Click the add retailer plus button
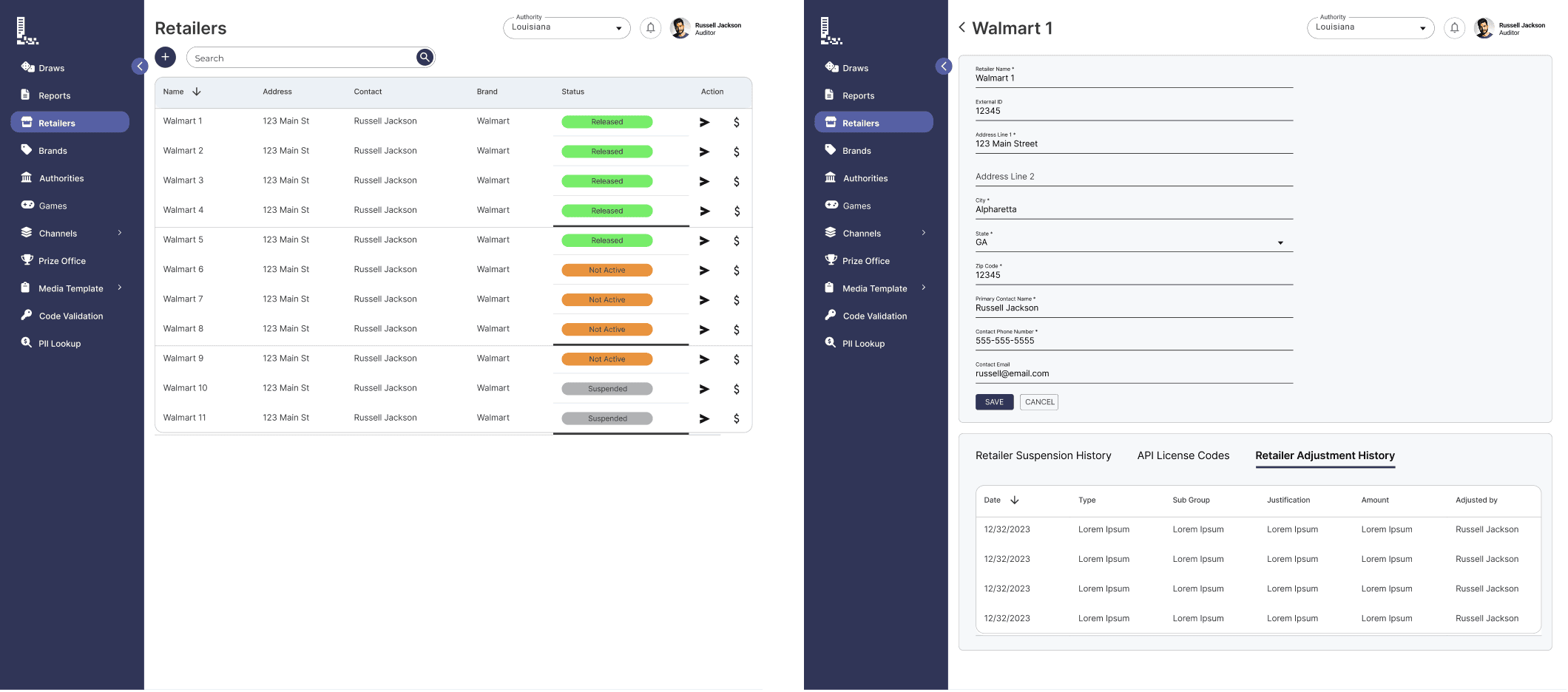This screenshot has height=692, width=1568. click(165, 57)
